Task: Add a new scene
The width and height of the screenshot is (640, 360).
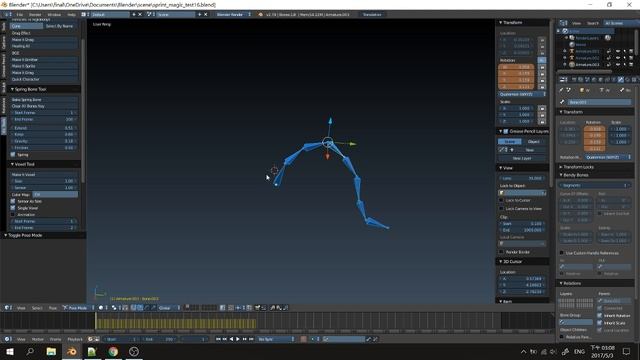Action: (x=199, y=14)
